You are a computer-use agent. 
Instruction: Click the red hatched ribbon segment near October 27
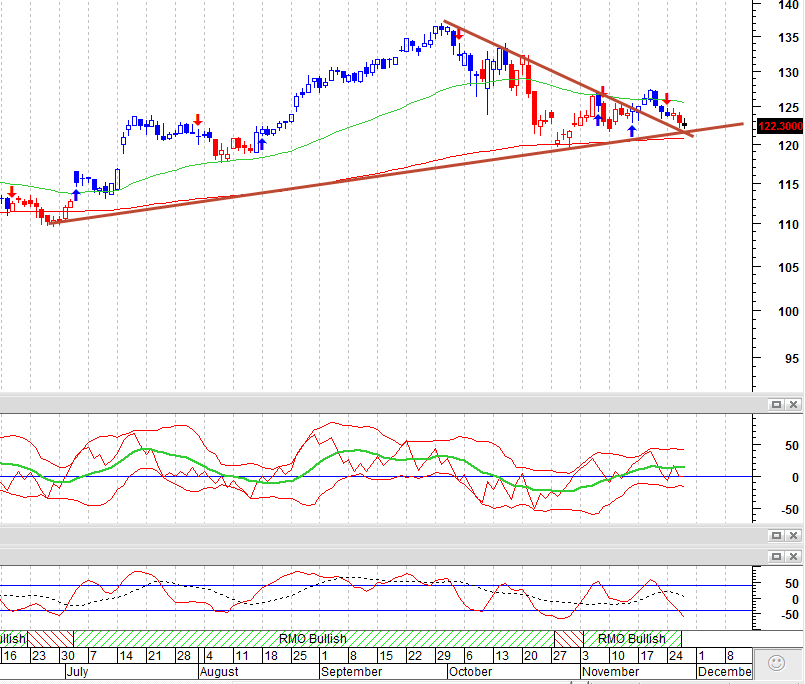569,639
